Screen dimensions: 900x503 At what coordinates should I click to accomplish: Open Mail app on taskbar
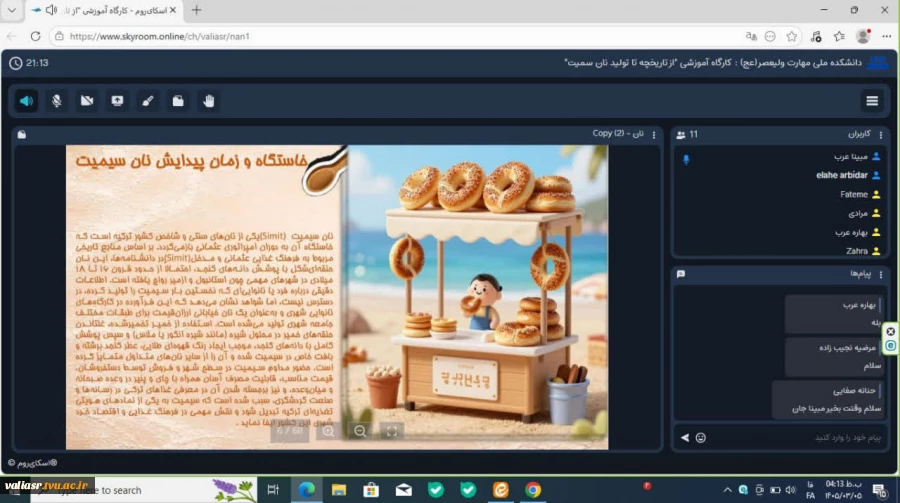click(x=404, y=490)
